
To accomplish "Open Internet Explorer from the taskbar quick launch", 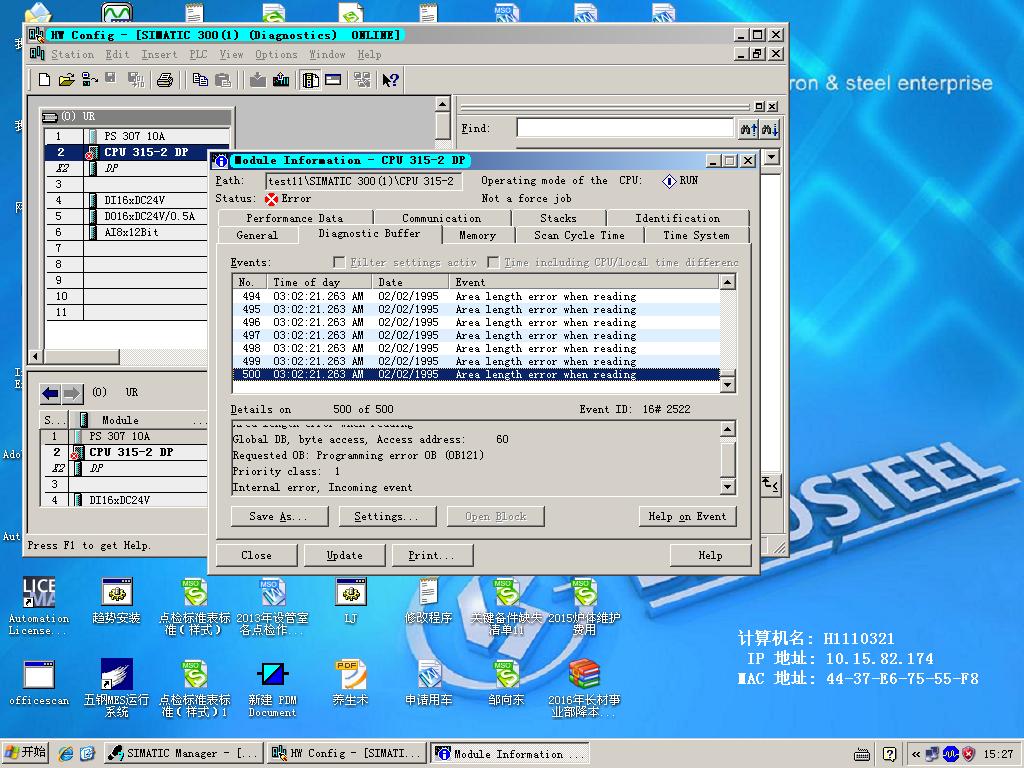I will pos(66,753).
